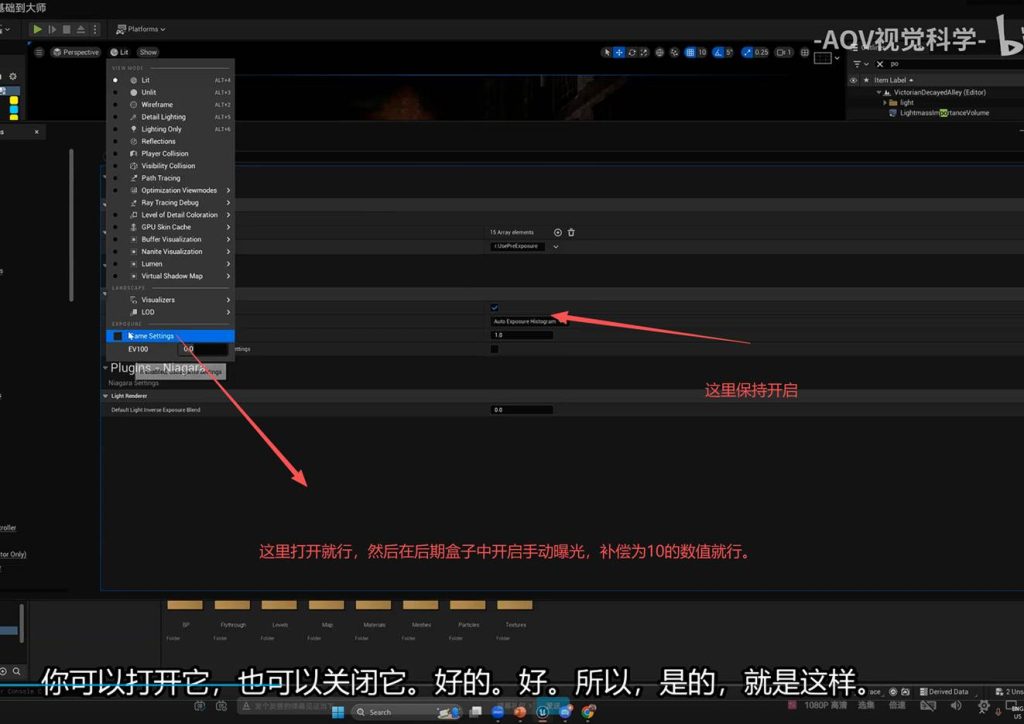Viewport: 1024px width, 724px height.
Task: Toggle grid snapping icon
Action: (x=689, y=52)
